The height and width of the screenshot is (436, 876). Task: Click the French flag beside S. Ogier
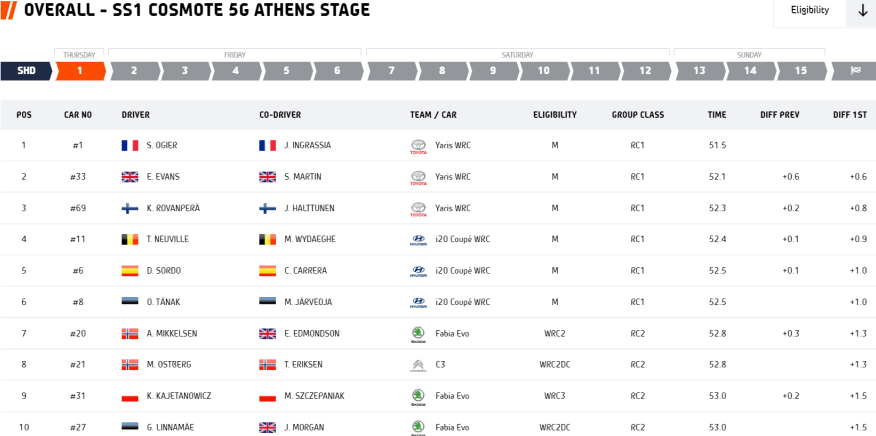(x=129, y=146)
